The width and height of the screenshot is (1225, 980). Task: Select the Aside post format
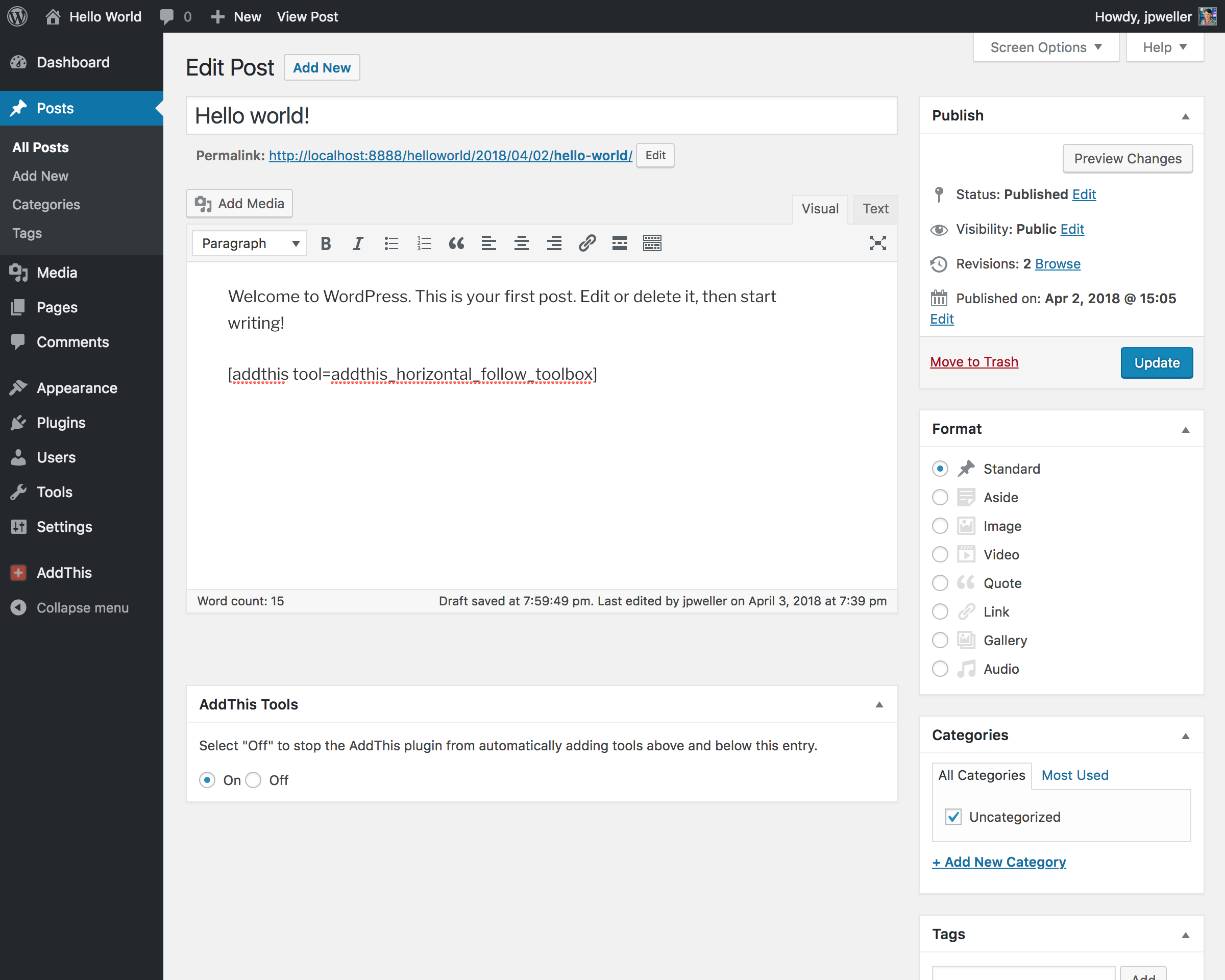[x=940, y=497]
